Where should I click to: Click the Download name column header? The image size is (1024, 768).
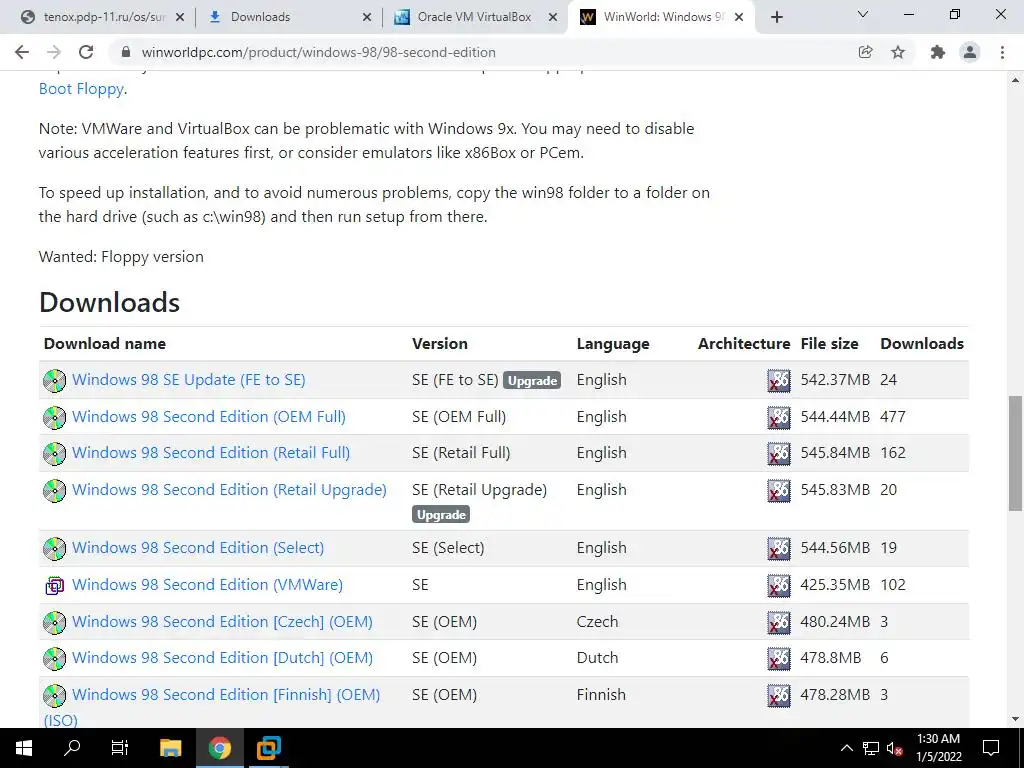pyautogui.click(x=104, y=344)
